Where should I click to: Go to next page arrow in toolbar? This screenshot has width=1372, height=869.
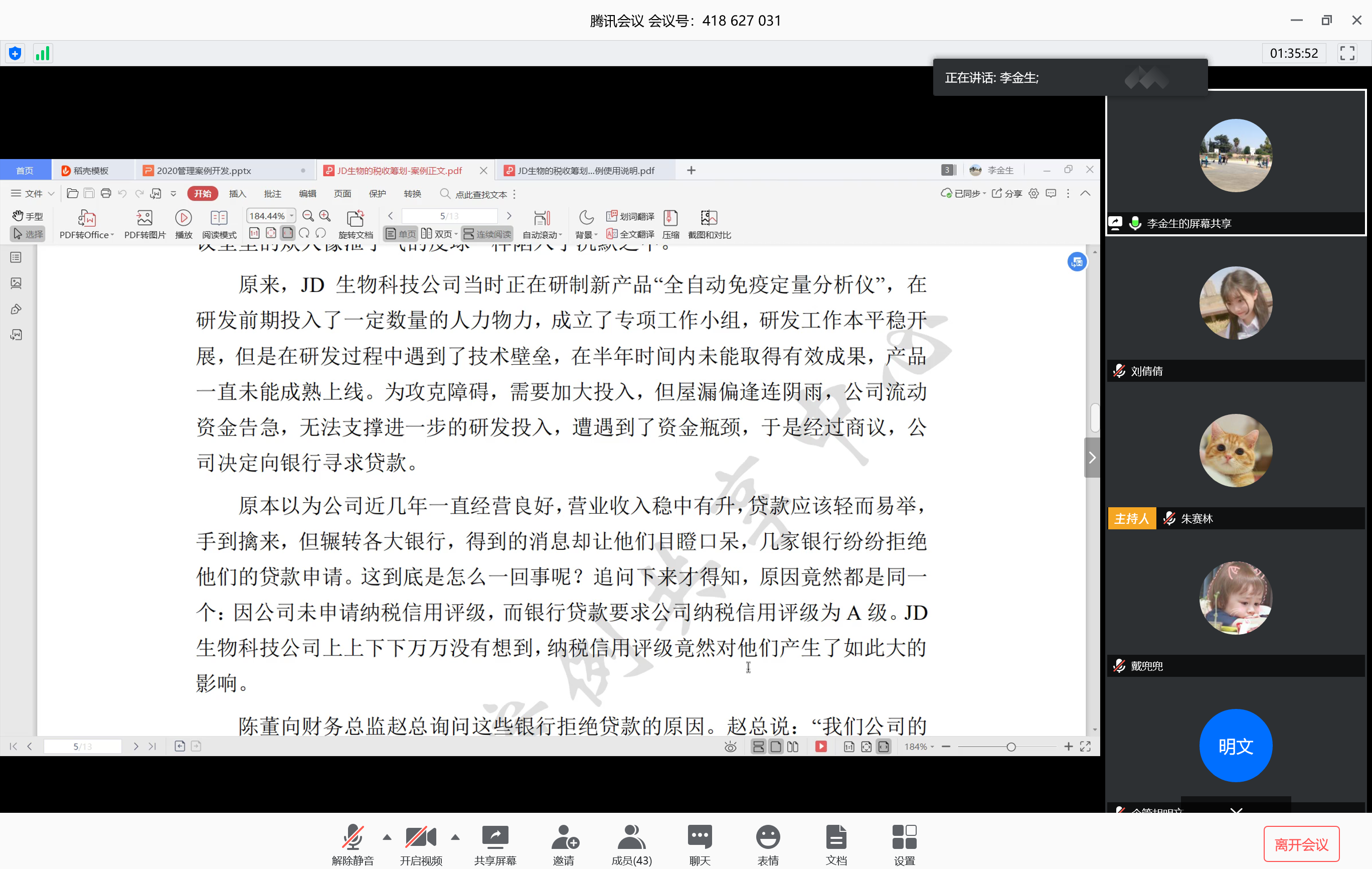tap(509, 216)
